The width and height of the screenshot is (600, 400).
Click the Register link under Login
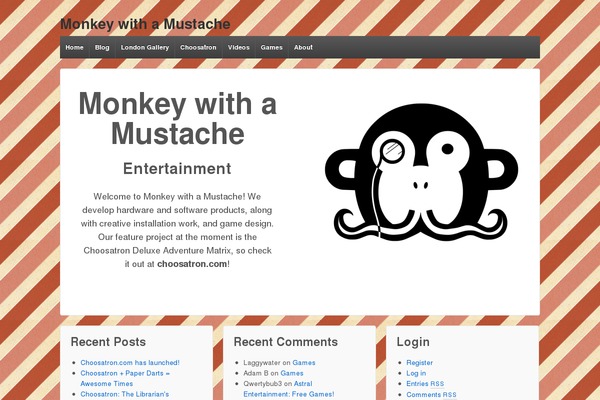419,362
